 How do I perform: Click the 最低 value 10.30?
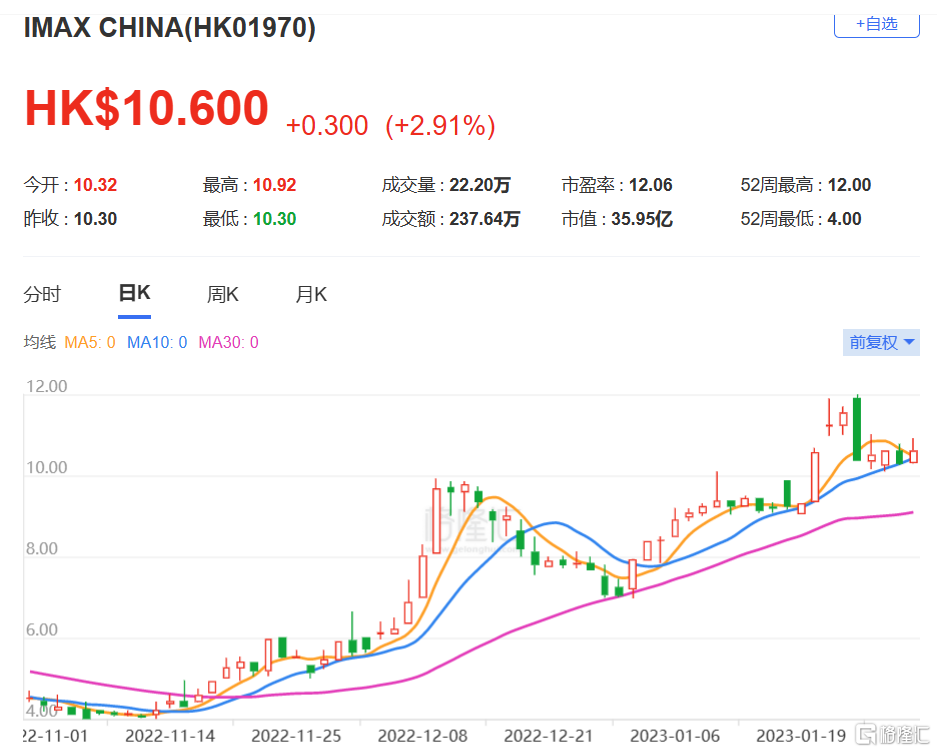(x=275, y=219)
